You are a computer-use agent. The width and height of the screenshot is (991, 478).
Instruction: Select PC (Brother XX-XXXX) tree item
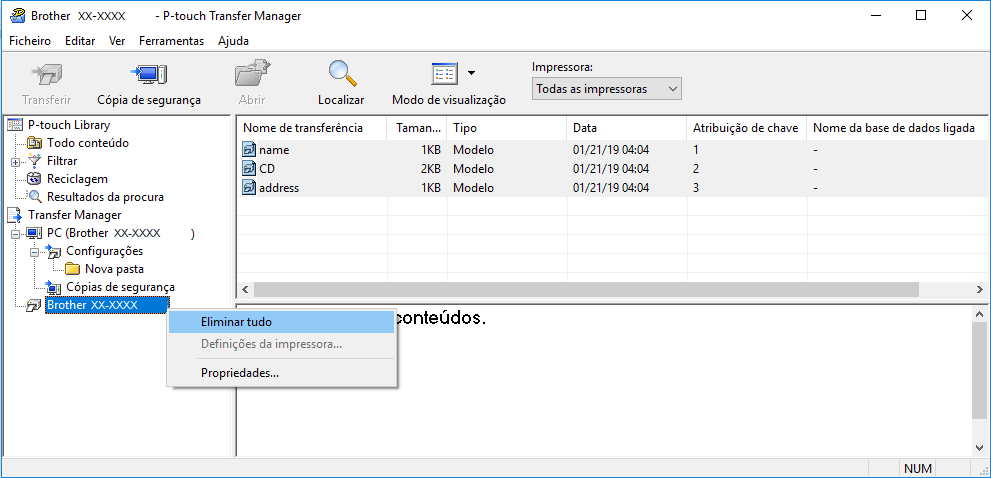pyautogui.click(x=120, y=233)
